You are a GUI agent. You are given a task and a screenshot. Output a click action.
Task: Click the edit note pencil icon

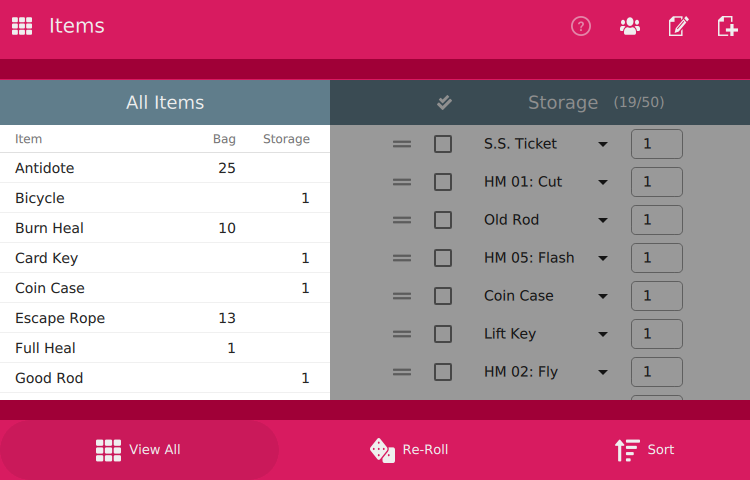pyautogui.click(x=678, y=26)
